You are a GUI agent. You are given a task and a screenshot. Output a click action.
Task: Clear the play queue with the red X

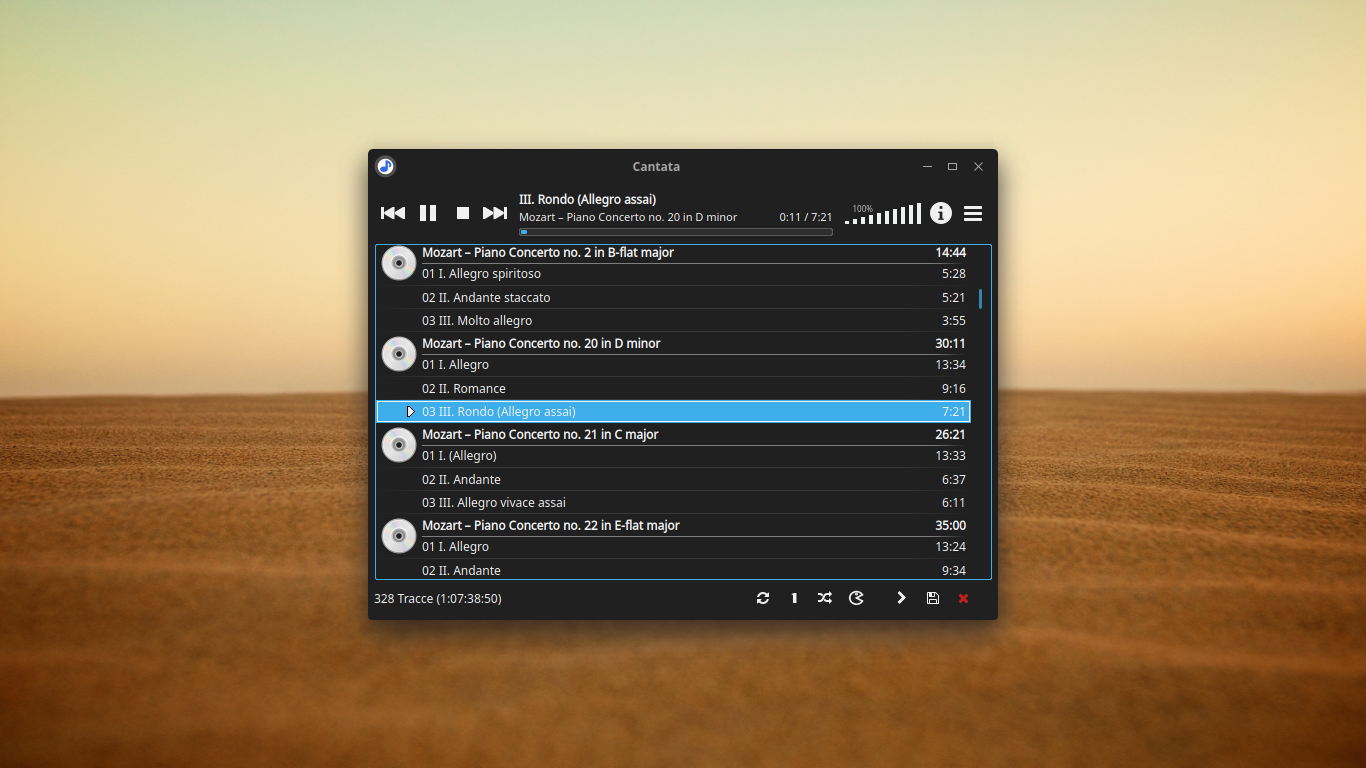[x=964, y=598]
